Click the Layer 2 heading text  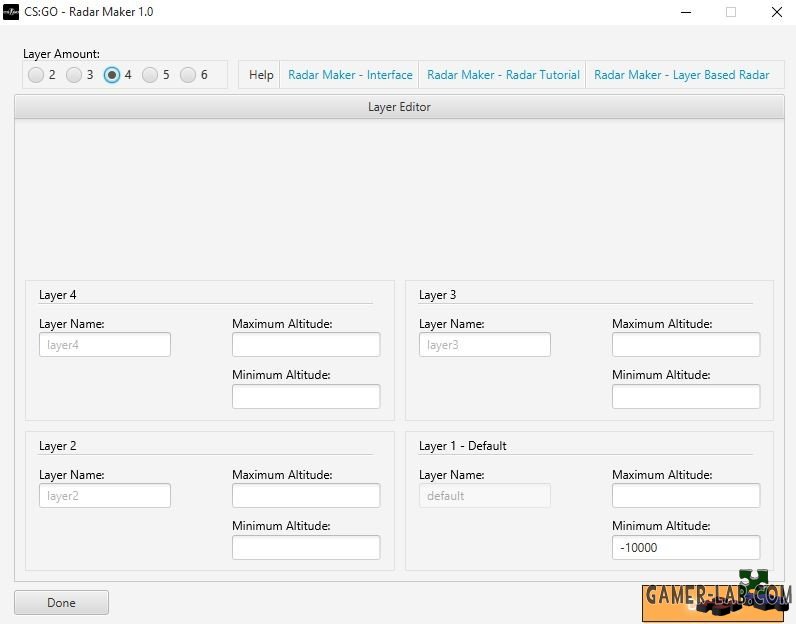pyautogui.click(x=57, y=445)
